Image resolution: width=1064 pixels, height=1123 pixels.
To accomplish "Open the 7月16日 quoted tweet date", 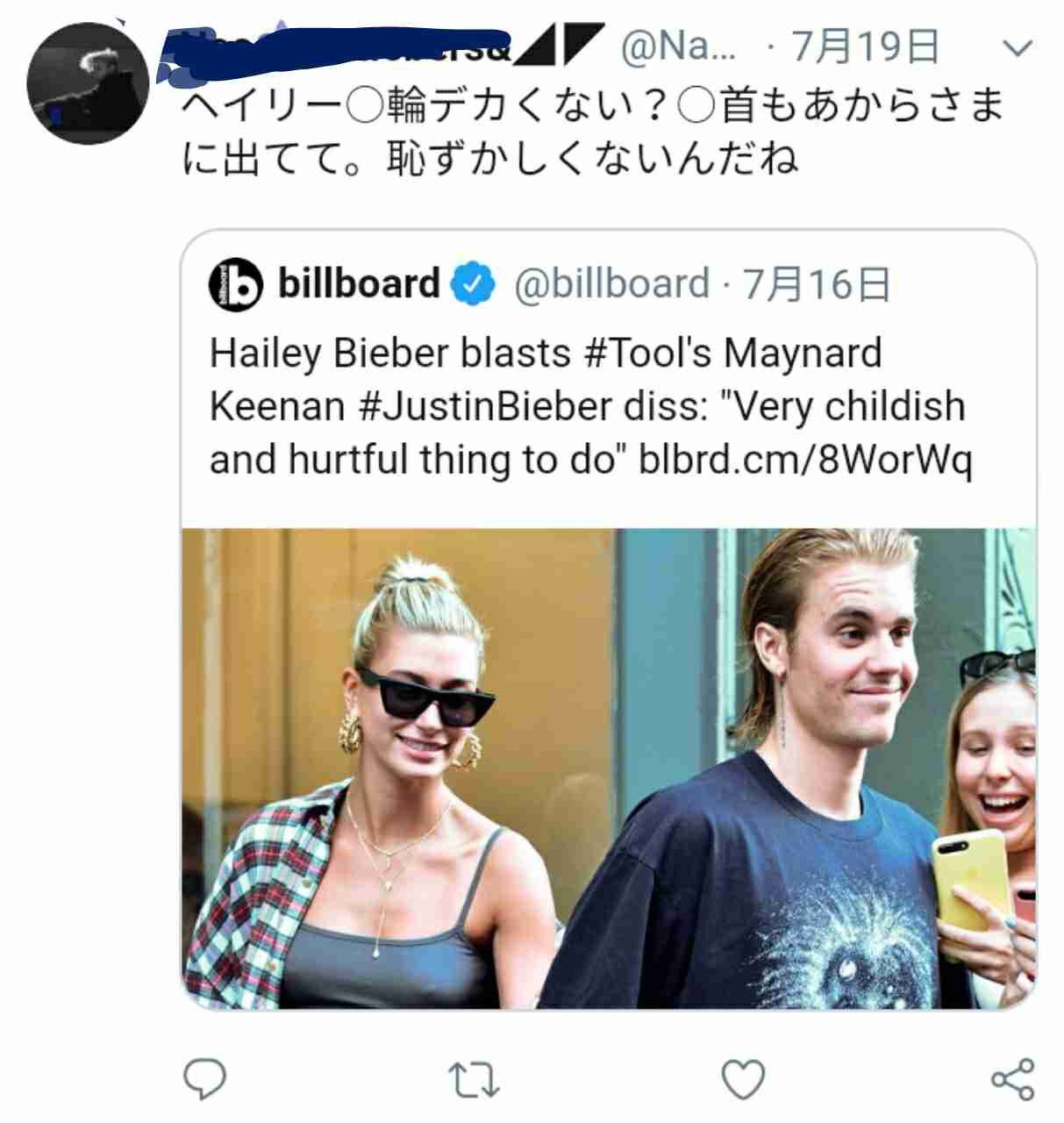I will pyautogui.click(x=817, y=284).
